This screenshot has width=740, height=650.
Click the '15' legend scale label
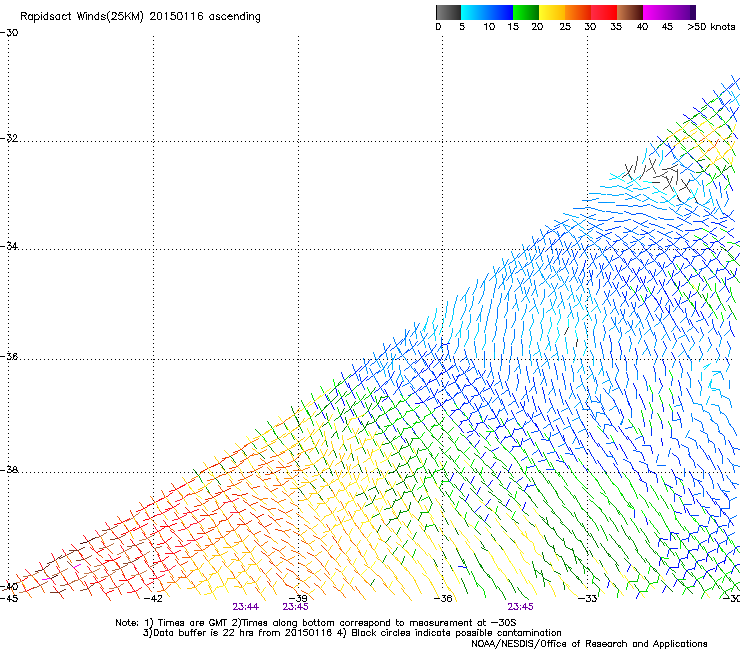513,27
